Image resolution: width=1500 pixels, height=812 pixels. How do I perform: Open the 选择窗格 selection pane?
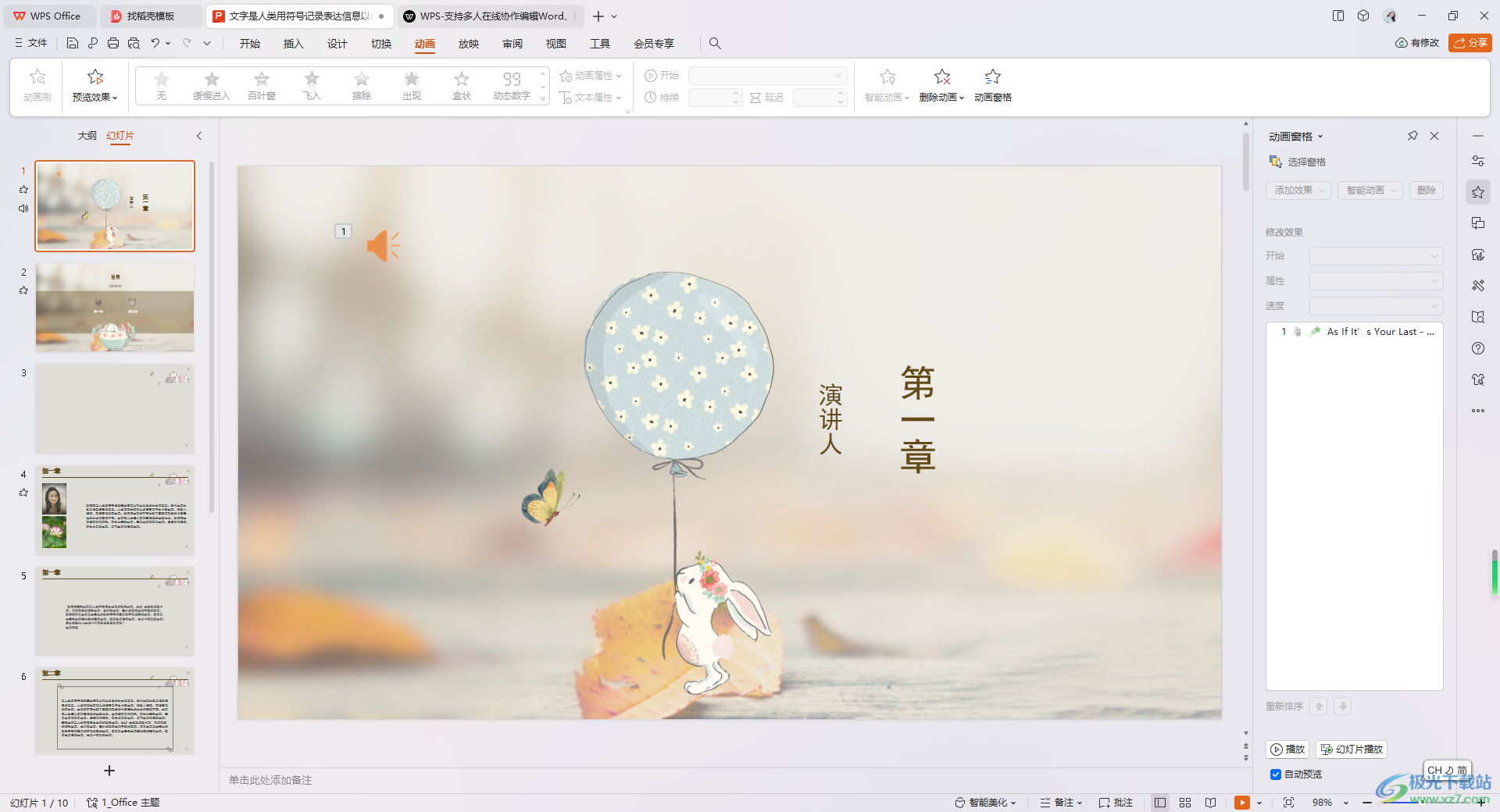(1298, 162)
